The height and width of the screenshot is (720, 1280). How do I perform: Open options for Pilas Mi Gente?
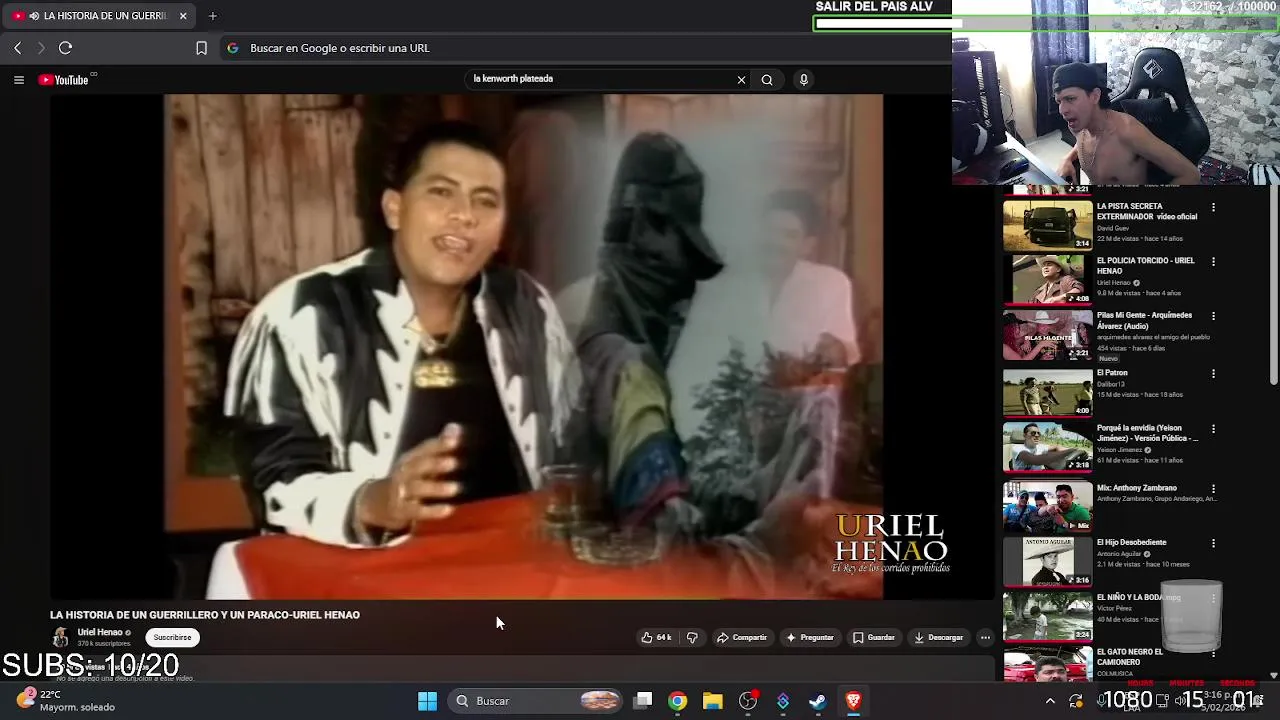pyautogui.click(x=1213, y=316)
